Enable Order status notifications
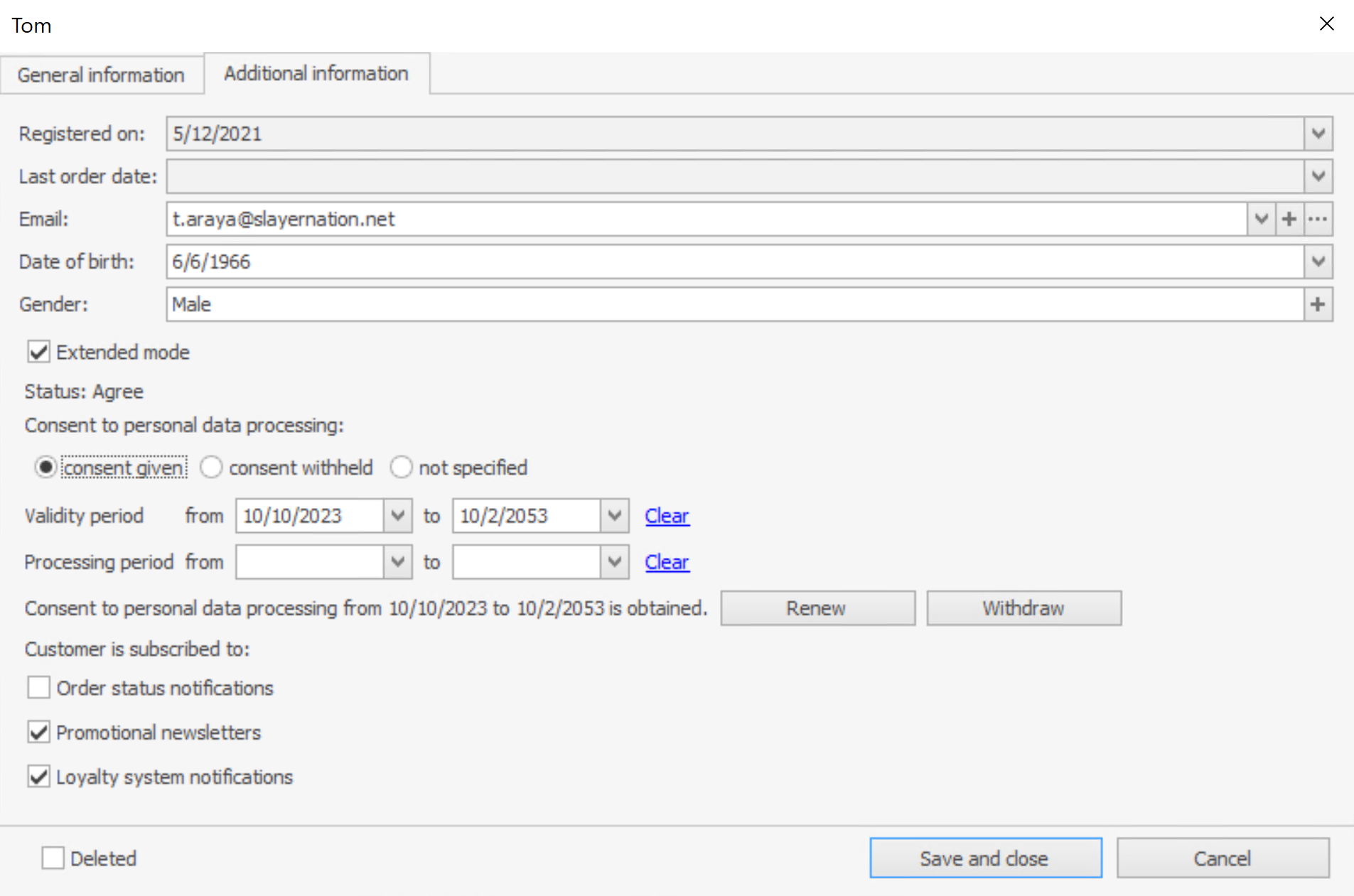Screen dimensions: 1354x896 click(x=39, y=688)
